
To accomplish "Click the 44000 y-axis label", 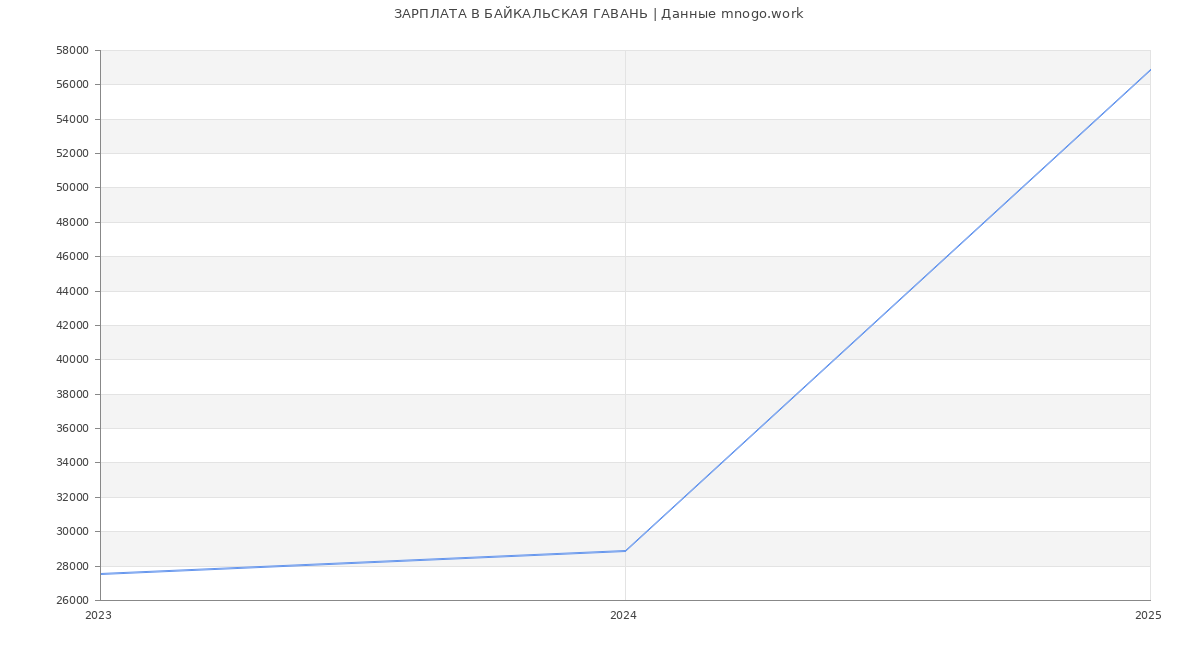I will tap(72, 291).
